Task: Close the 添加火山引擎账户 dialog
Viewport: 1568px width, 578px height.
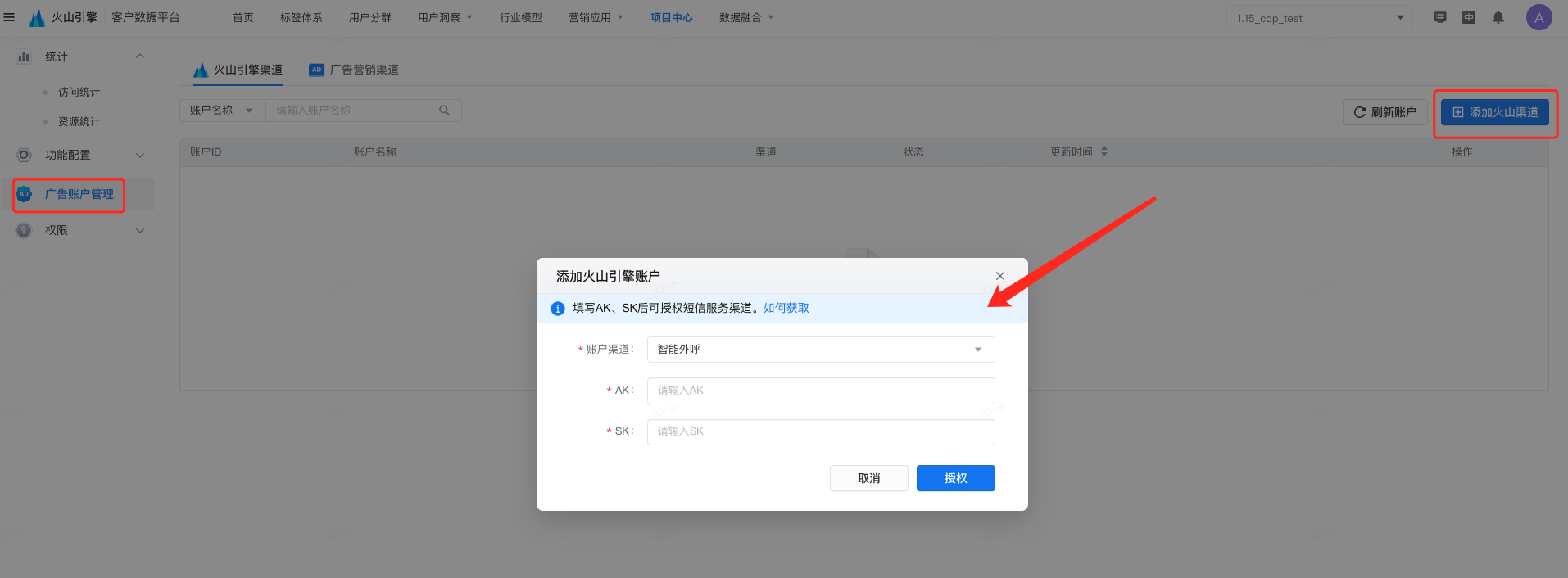Action: (x=1000, y=276)
